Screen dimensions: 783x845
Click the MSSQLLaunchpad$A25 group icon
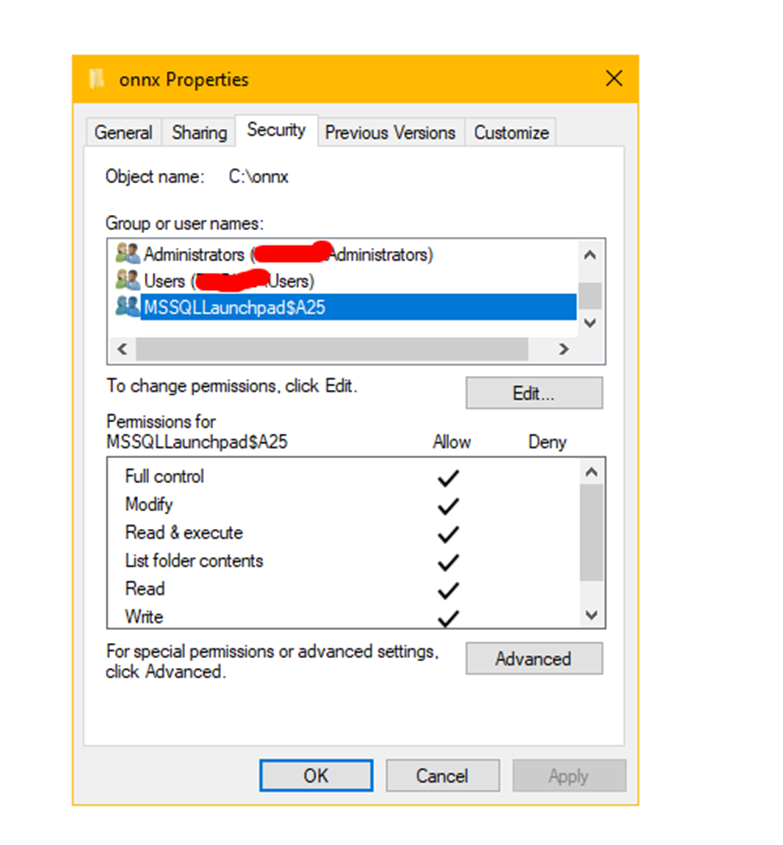click(x=128, y=306)
